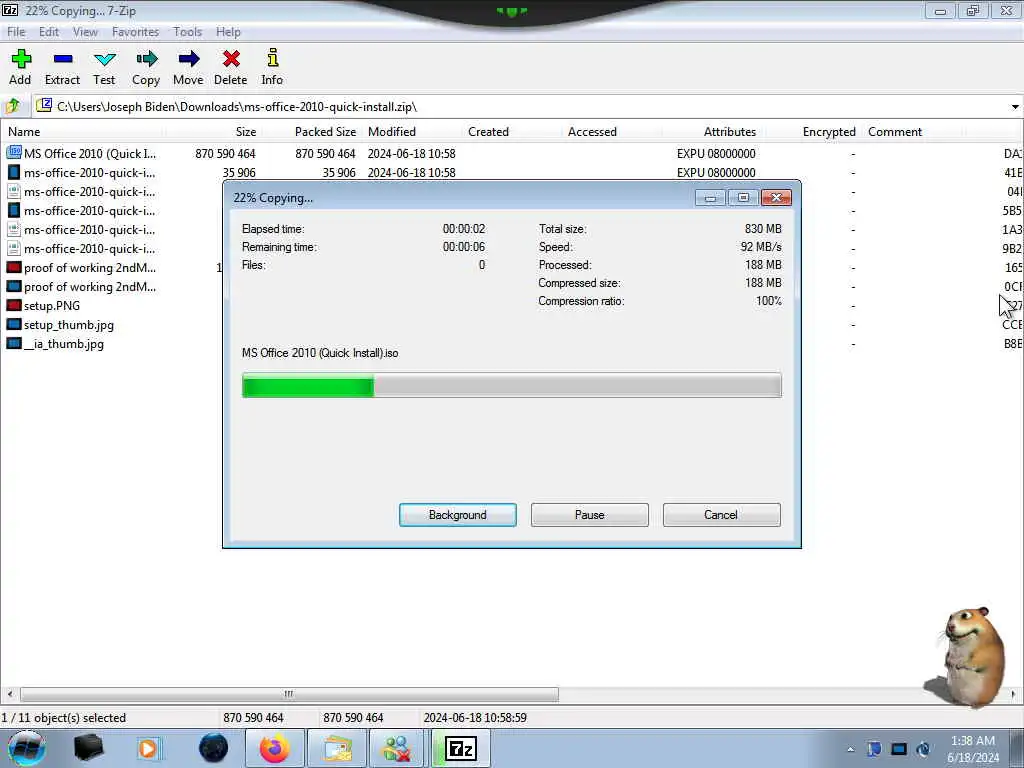Open the Info toolbar icon

[x=272, y=67]
